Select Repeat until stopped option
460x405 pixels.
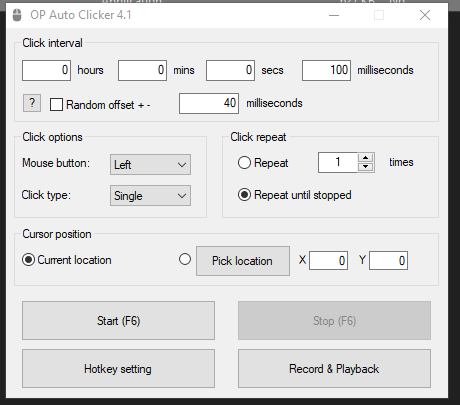click(x=244, y=195)
